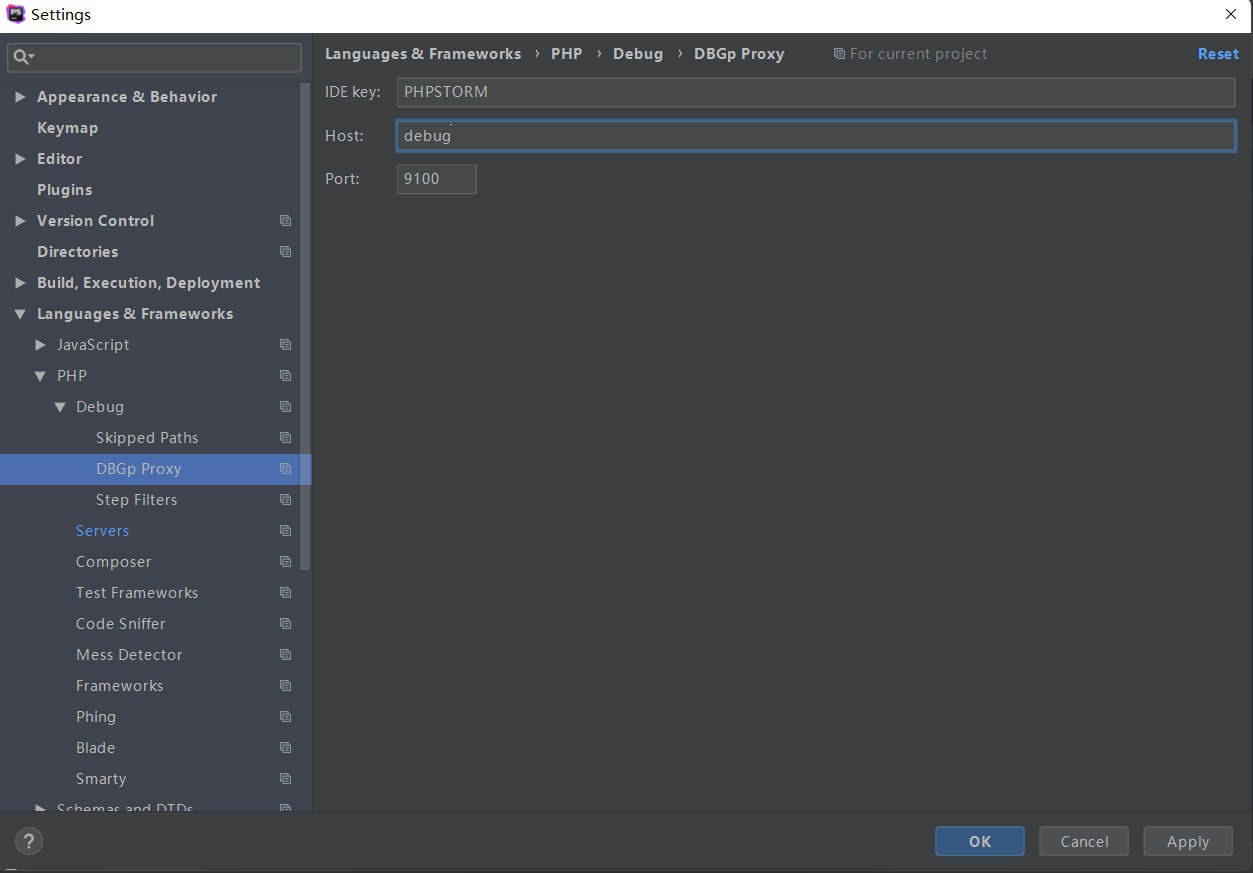Click 'Debug' in the breadcrumb path
Image resolution: width=1253 pixels, height=873 pixels.
(638, 54)
